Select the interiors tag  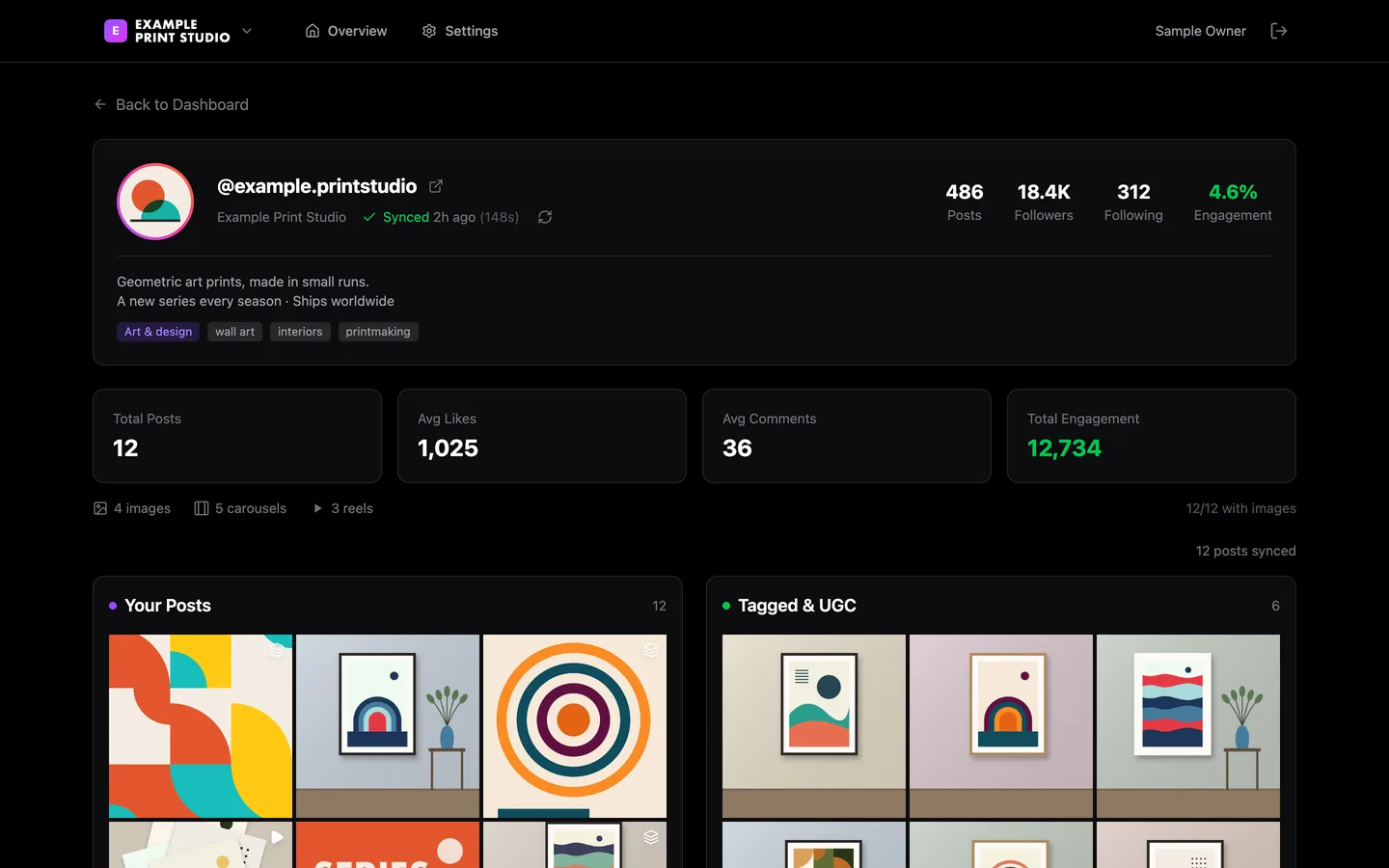300,332
